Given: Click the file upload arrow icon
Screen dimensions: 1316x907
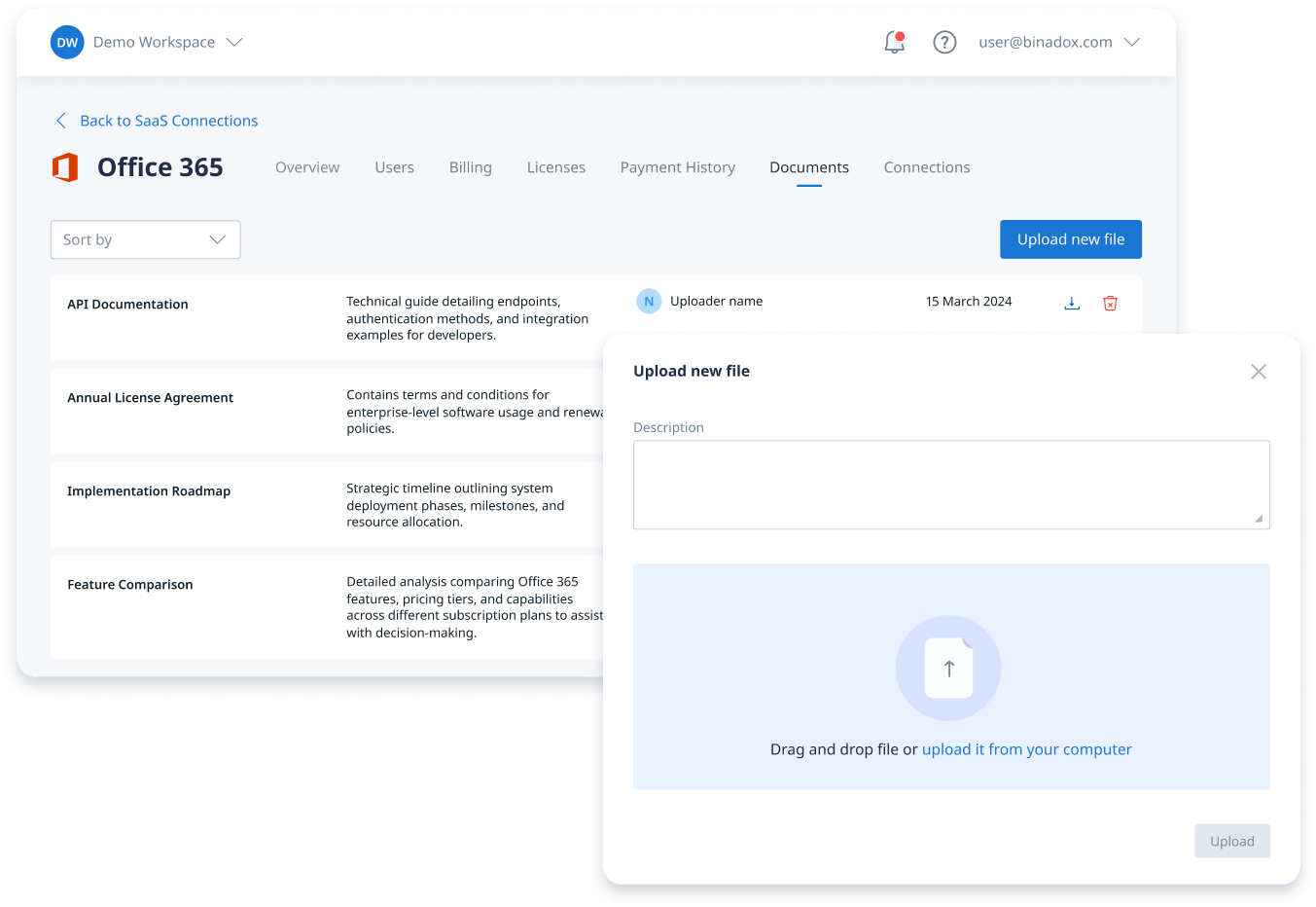Looking at the screenshot, I should point(948,669).
